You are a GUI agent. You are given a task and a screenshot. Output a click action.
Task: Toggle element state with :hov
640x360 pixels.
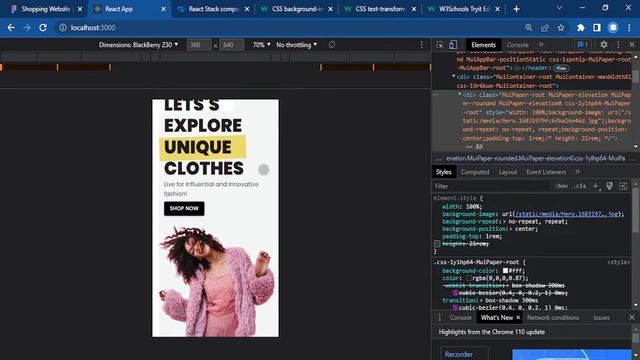[561, 186]
